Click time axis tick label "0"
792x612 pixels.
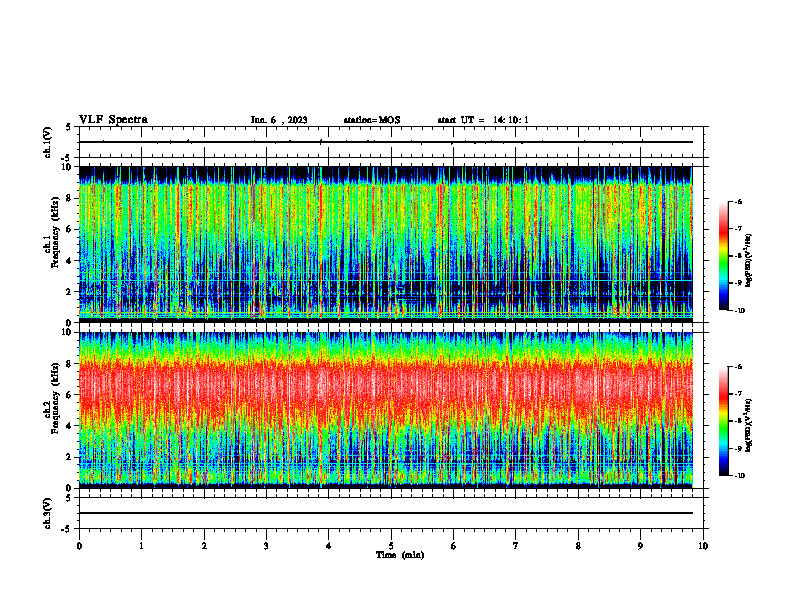79,546
